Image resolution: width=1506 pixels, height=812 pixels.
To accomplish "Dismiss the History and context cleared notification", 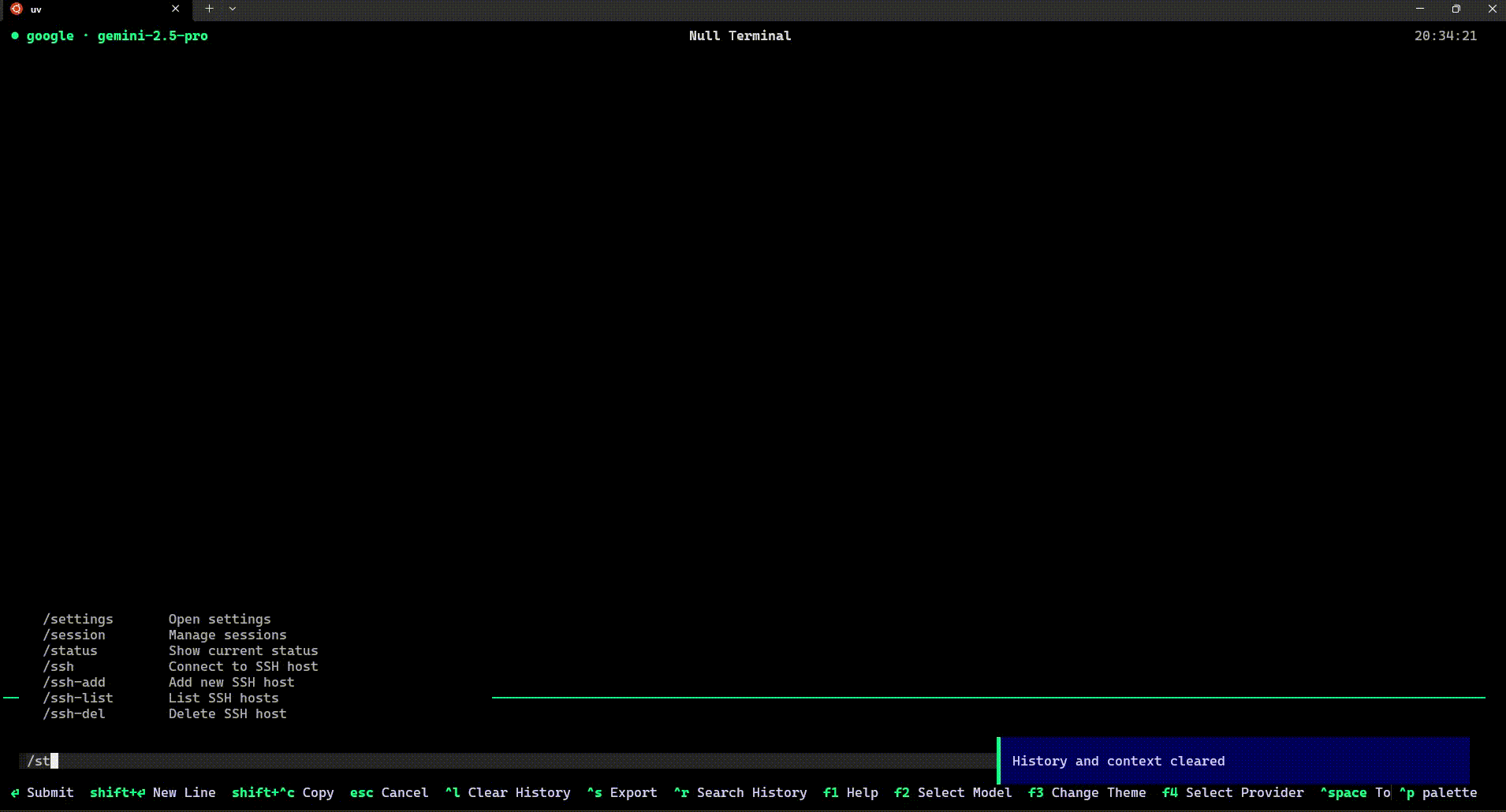I will pyautogui.click(x=1233, y=761).
